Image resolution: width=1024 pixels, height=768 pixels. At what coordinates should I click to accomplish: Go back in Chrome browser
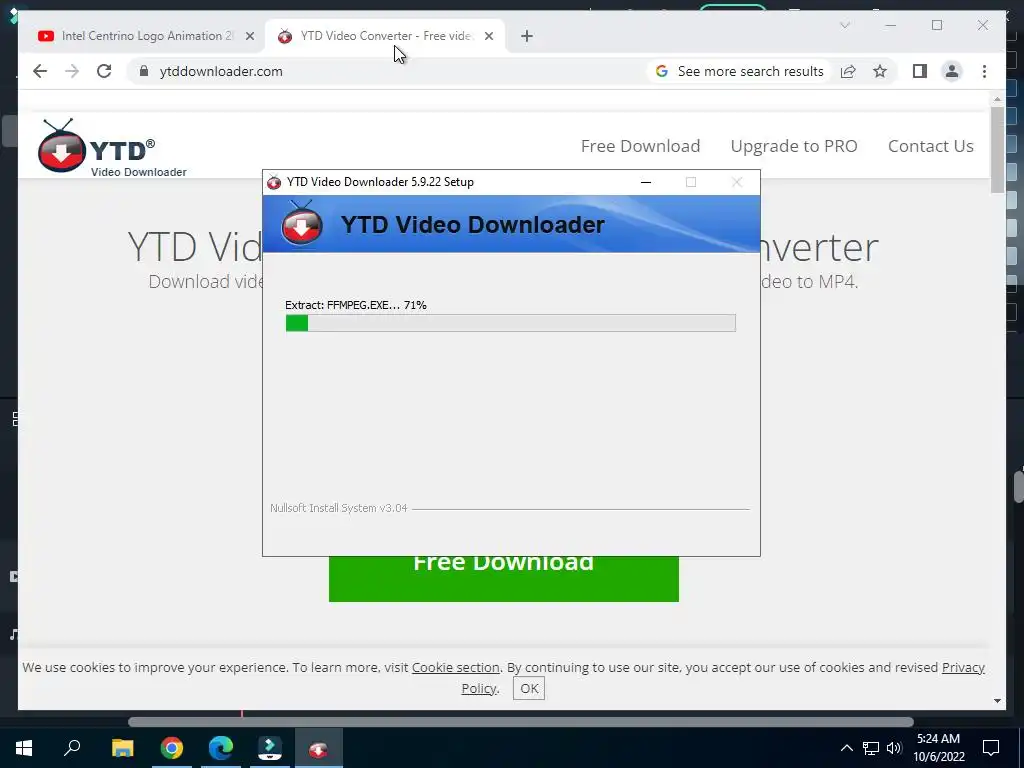tap(40, 71)
